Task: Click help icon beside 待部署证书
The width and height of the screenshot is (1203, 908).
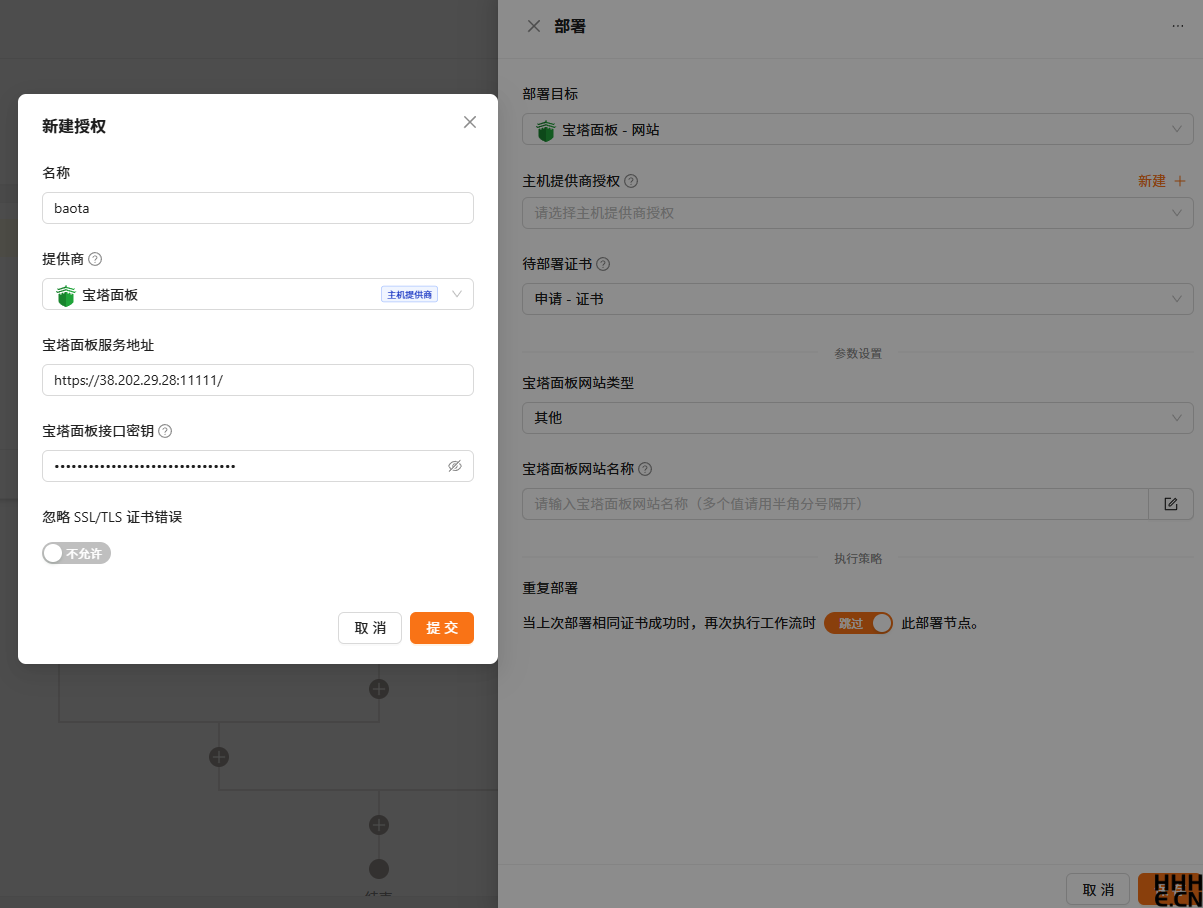Action: pos(603,265)
